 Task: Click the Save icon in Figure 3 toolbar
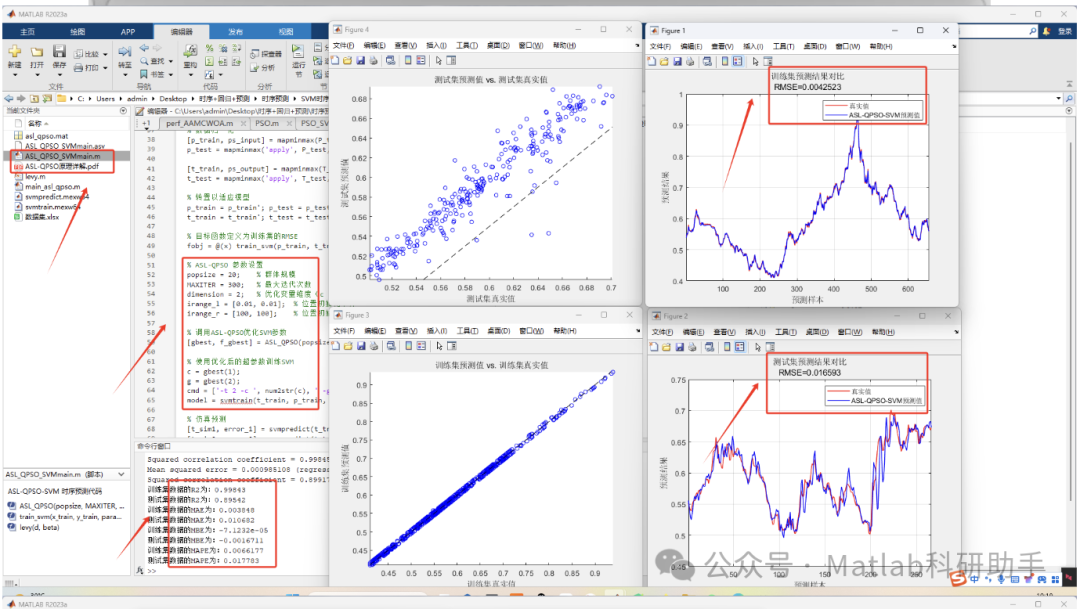[361, 346]
